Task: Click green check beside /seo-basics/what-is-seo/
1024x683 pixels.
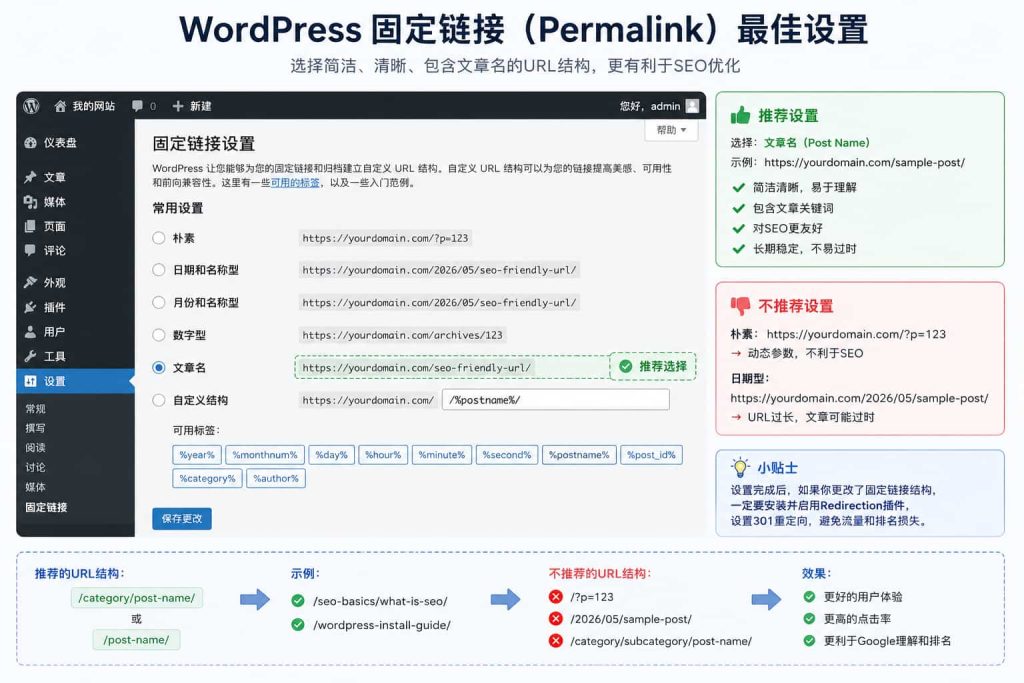Action: click(x=298, y=601)
